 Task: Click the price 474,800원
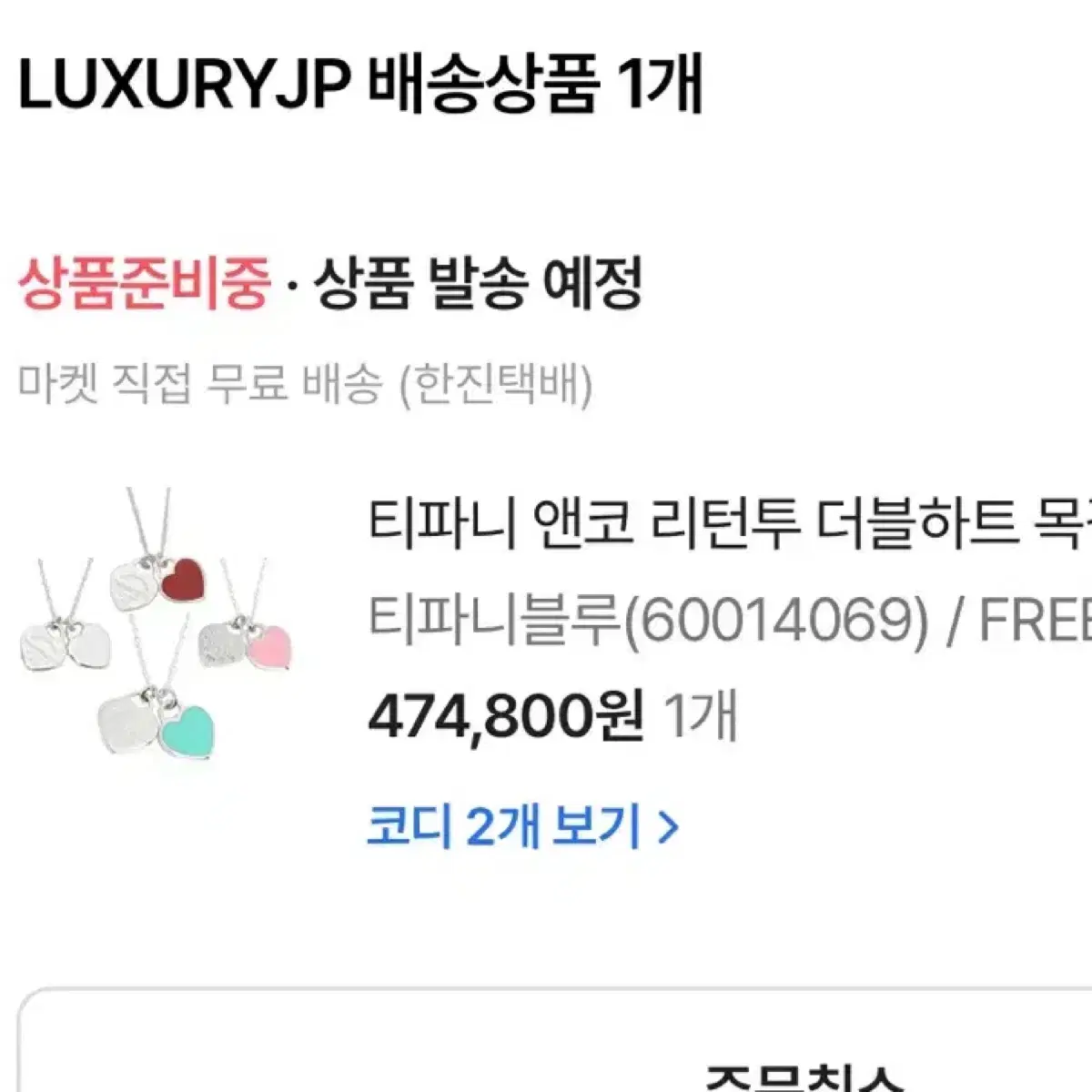click(x=506, y=716)
